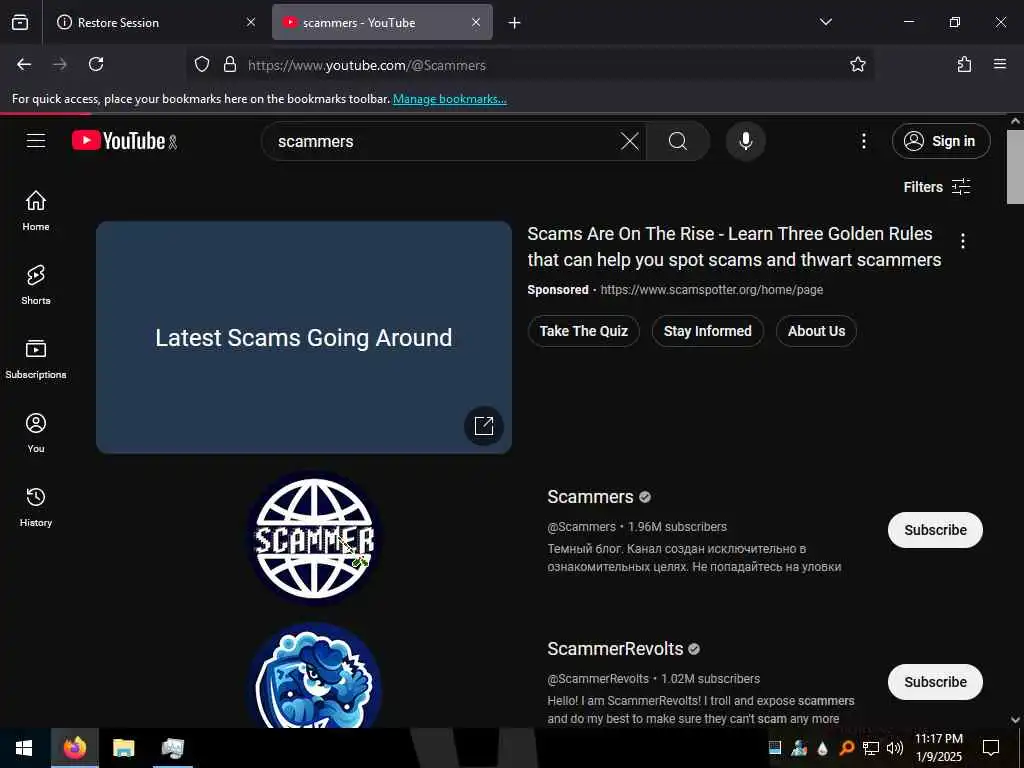Image resolution: width=1024 pixels, height=768 pixels.
Task: Open the Scams Are On The Rise ad title
Action: [x=734, y=246]
